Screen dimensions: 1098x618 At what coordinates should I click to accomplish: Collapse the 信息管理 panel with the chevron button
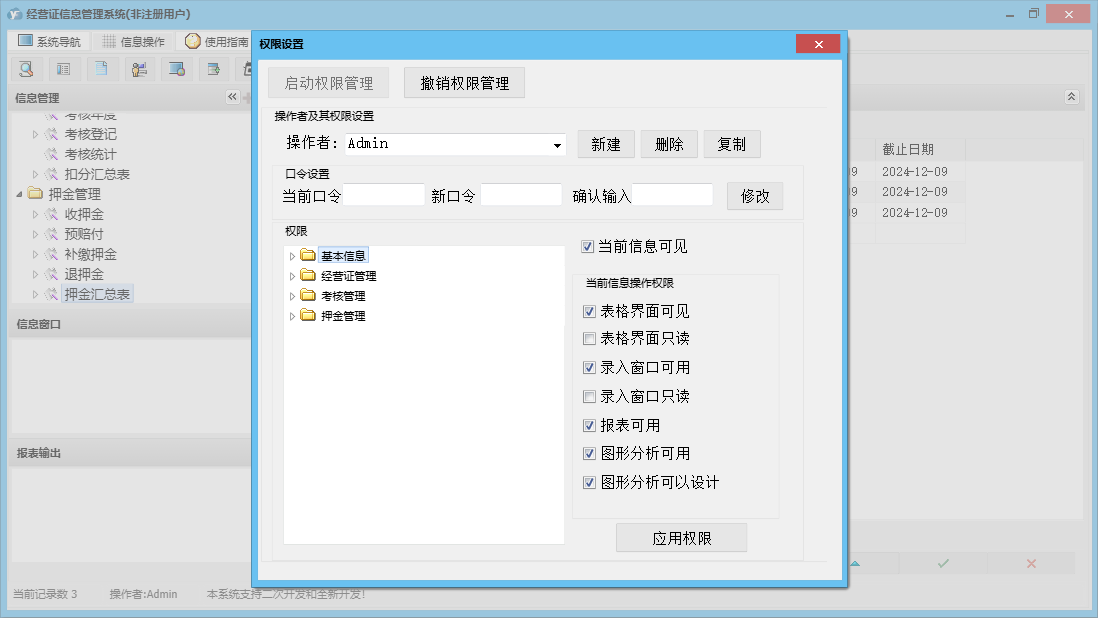pyautogui.click(x=232, y=97)
